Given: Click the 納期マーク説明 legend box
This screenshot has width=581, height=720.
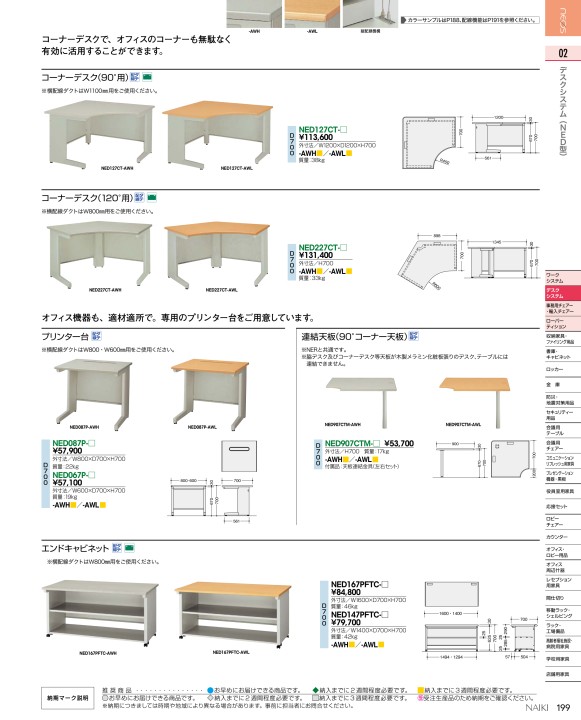Looking at the screenshot, I should [x=68, y=698].
